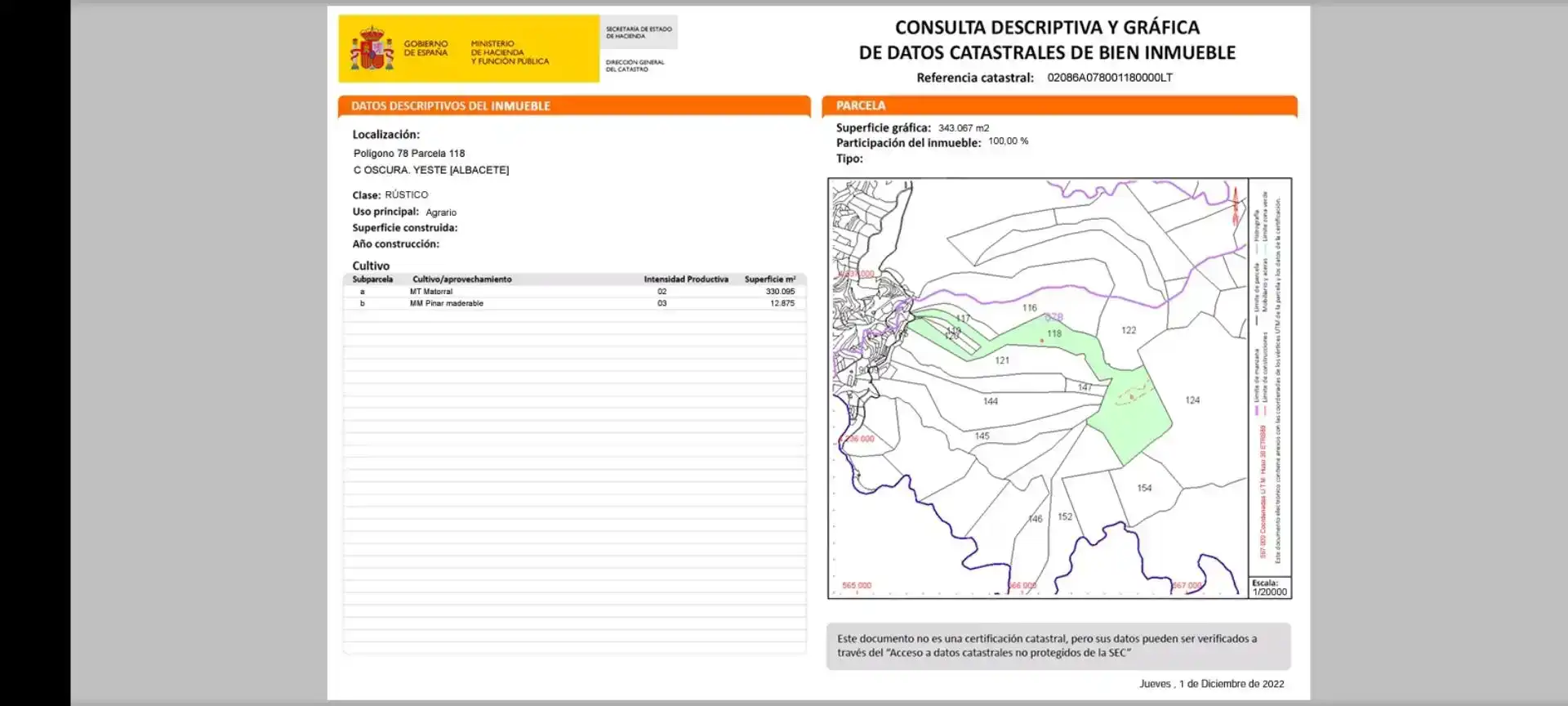Click the 'Superficie m²' column header
This screenshot has width=1568, height=706.
pyautogui.click(x=770, y=279)
